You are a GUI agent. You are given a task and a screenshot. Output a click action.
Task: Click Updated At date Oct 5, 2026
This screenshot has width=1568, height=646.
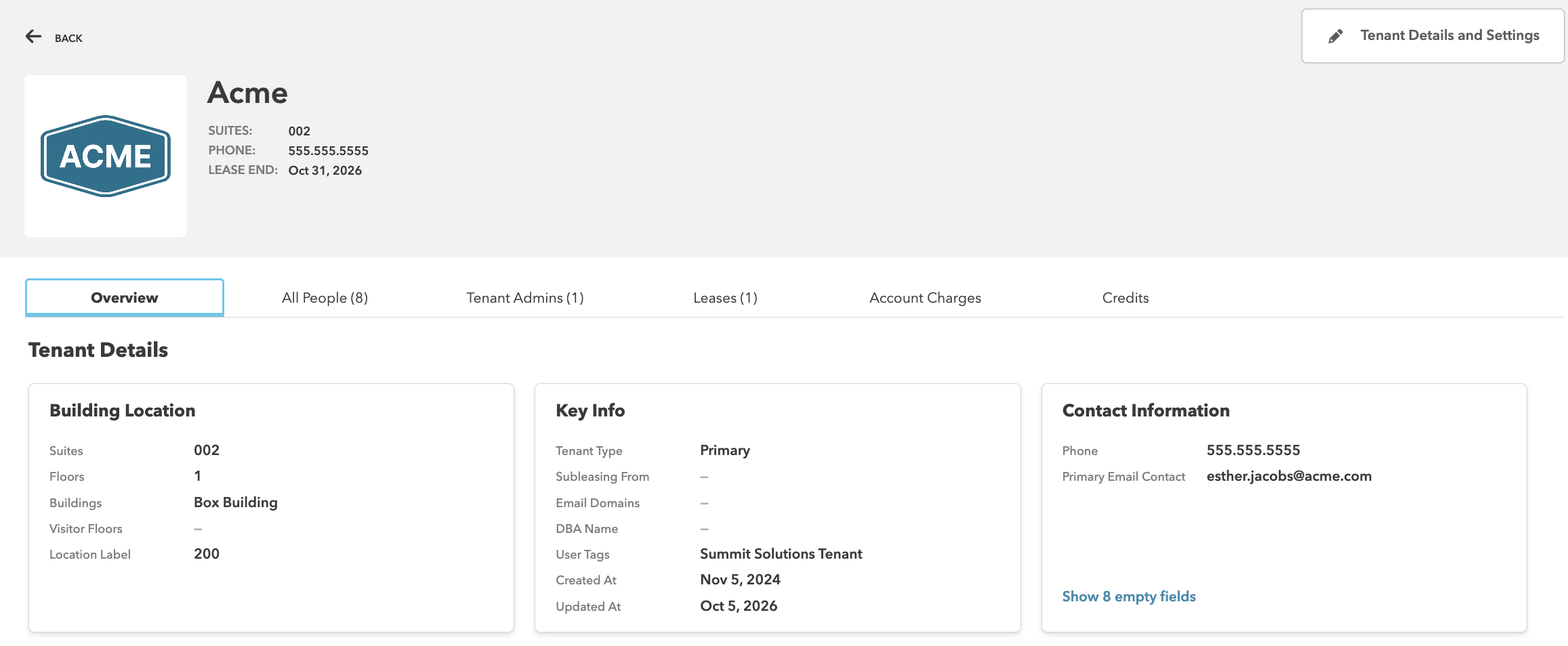(739, 606)
